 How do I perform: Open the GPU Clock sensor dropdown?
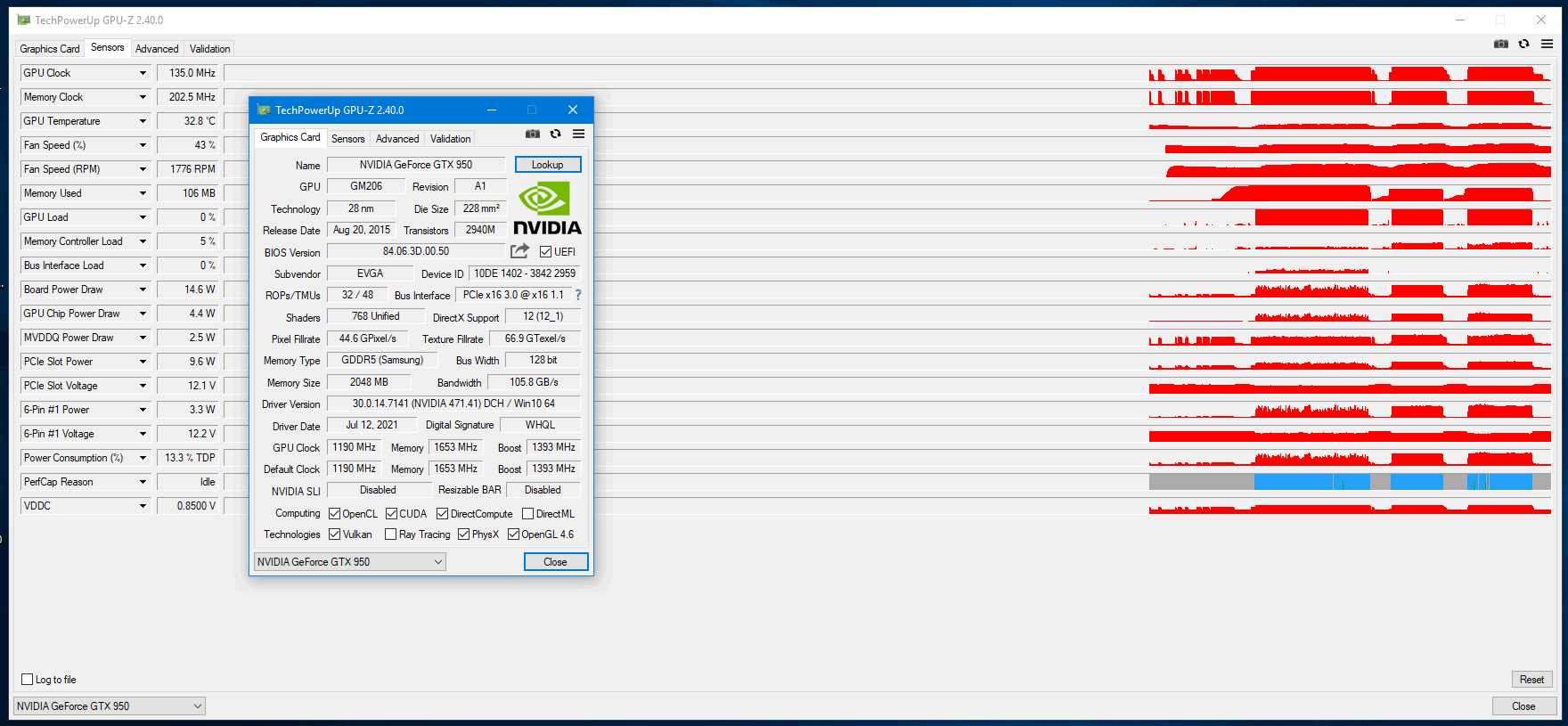click(x=143, y=73)
